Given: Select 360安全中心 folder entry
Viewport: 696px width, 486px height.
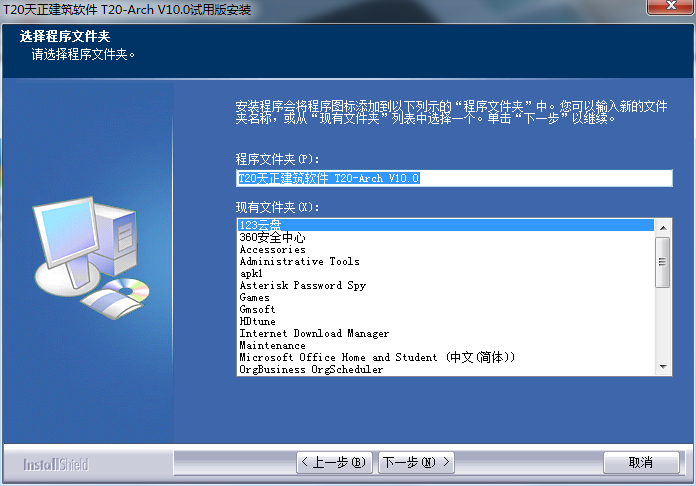Looking at the screenshot, I should 446,237.
